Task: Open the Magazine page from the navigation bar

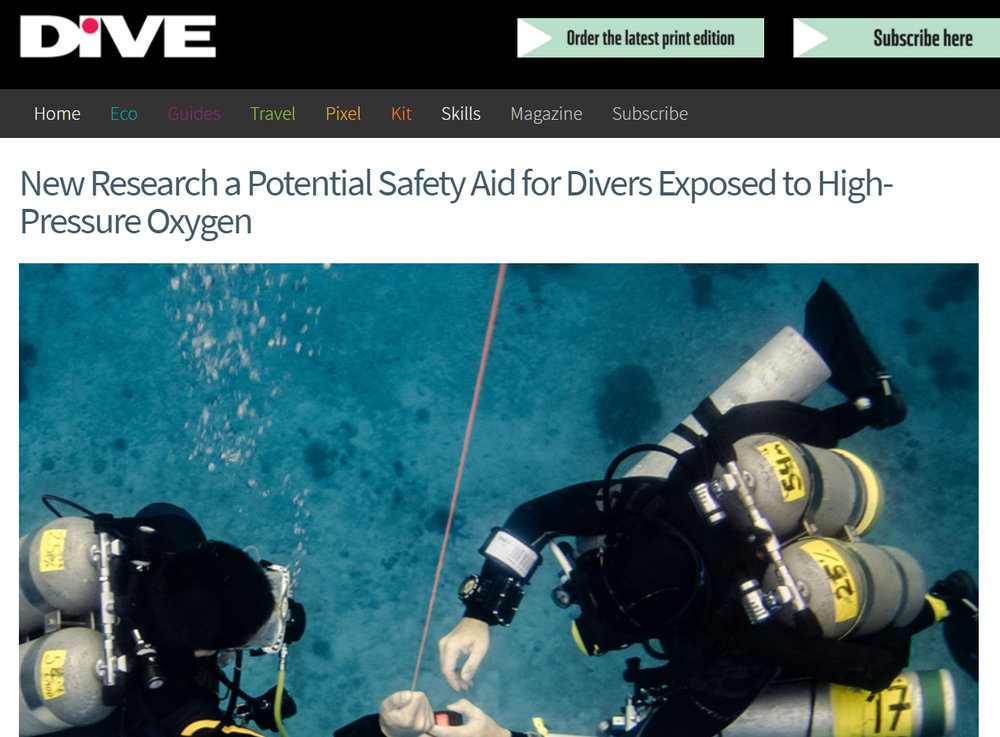Action: coord(546,113)
